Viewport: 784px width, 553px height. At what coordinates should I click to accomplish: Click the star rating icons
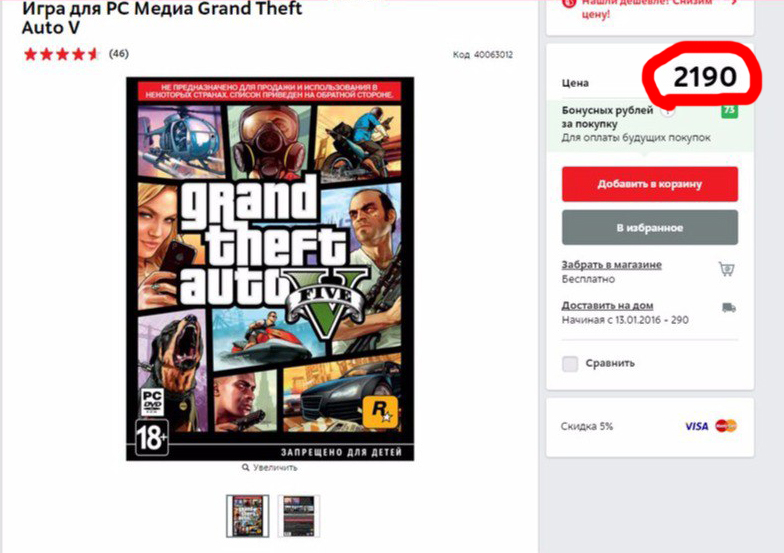(61, 54)
